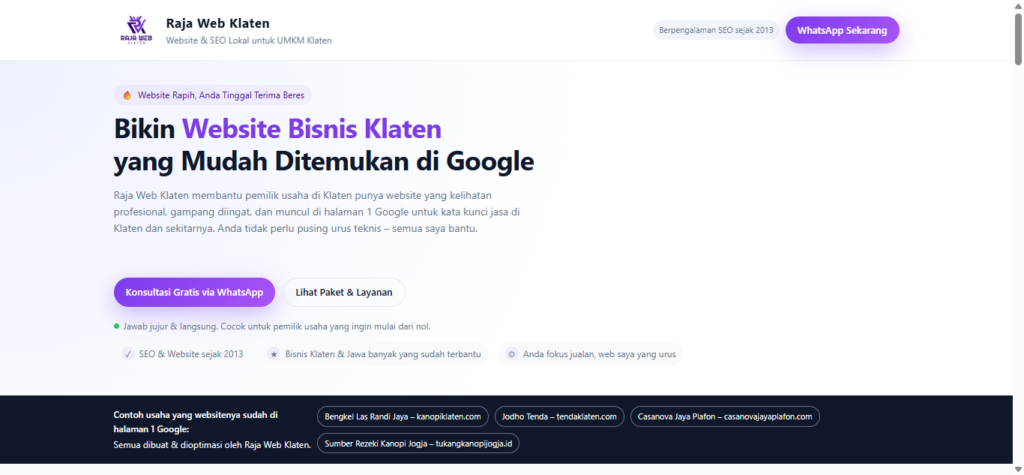Screen dimensions: 1024x475
Task: Visit Sumber Rezeki Kanopi Jogja – tukangkanopijogja.id
Action: click(x=418, y=443)
